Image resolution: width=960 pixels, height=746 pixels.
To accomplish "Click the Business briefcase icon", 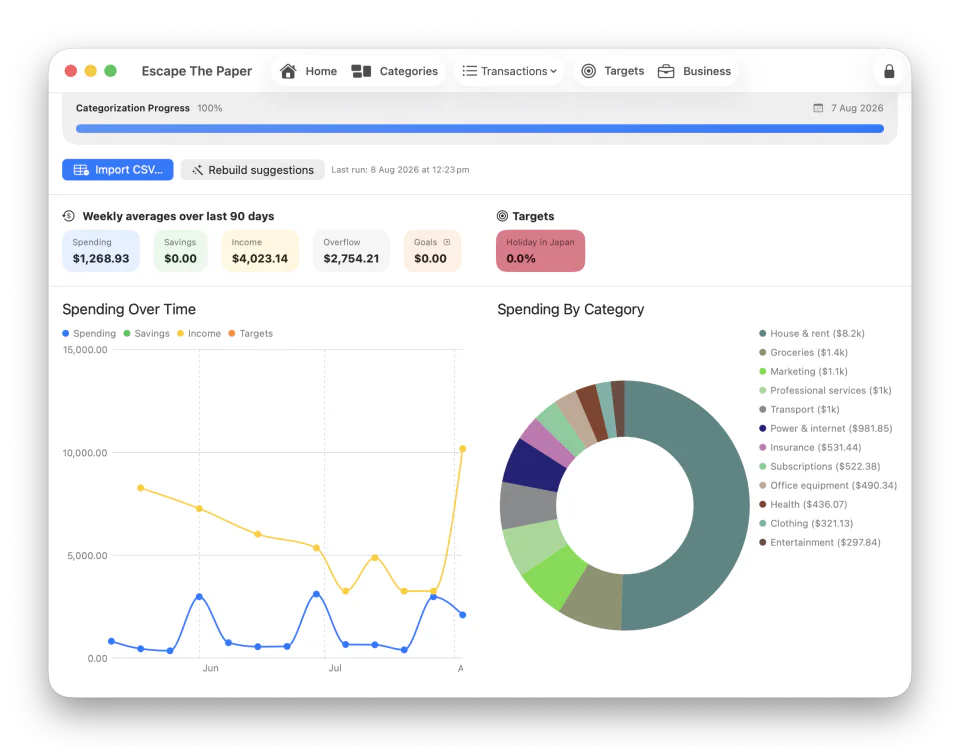I will 666,72.
